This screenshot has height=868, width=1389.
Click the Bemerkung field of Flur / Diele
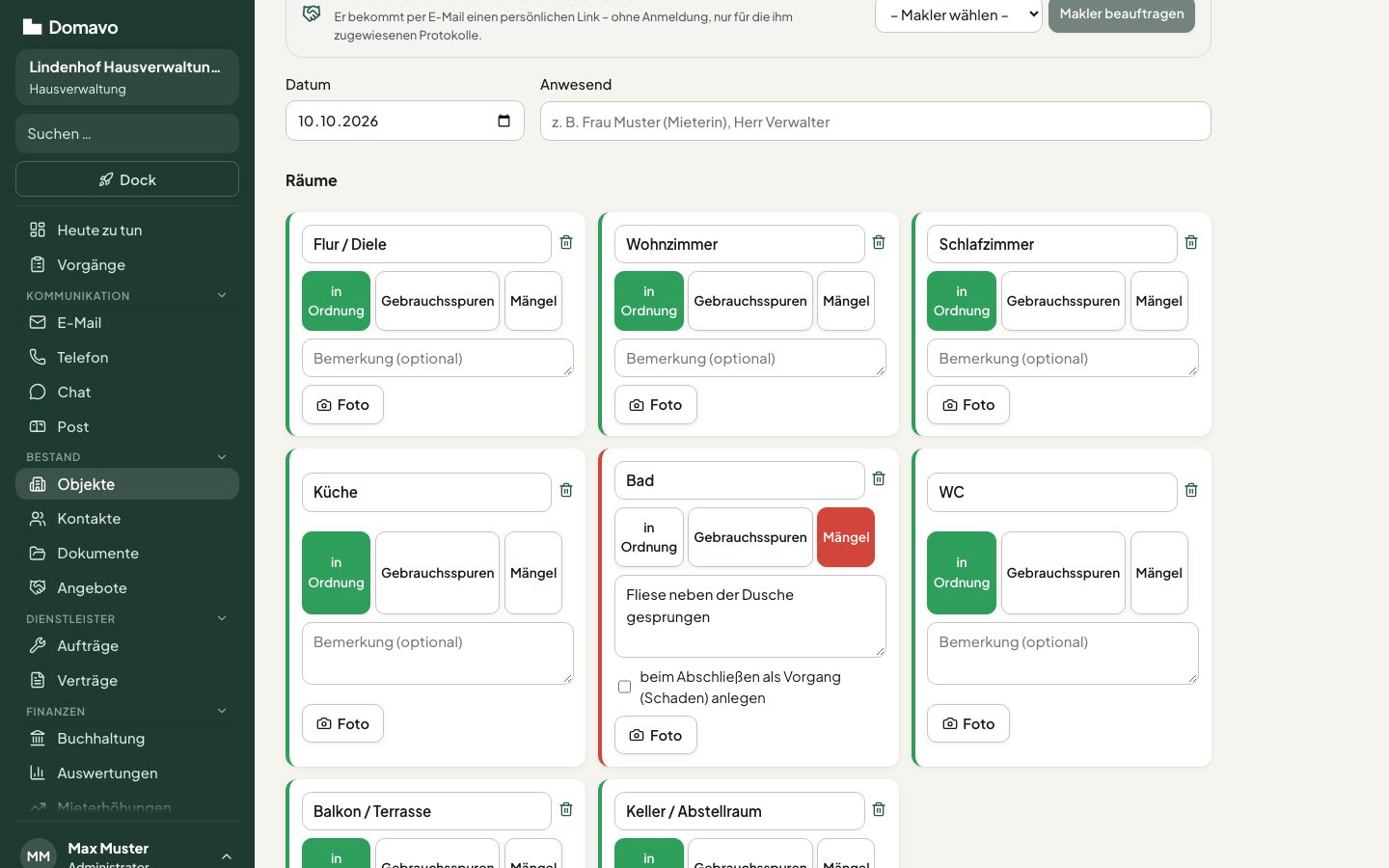[x=438, y=358]
